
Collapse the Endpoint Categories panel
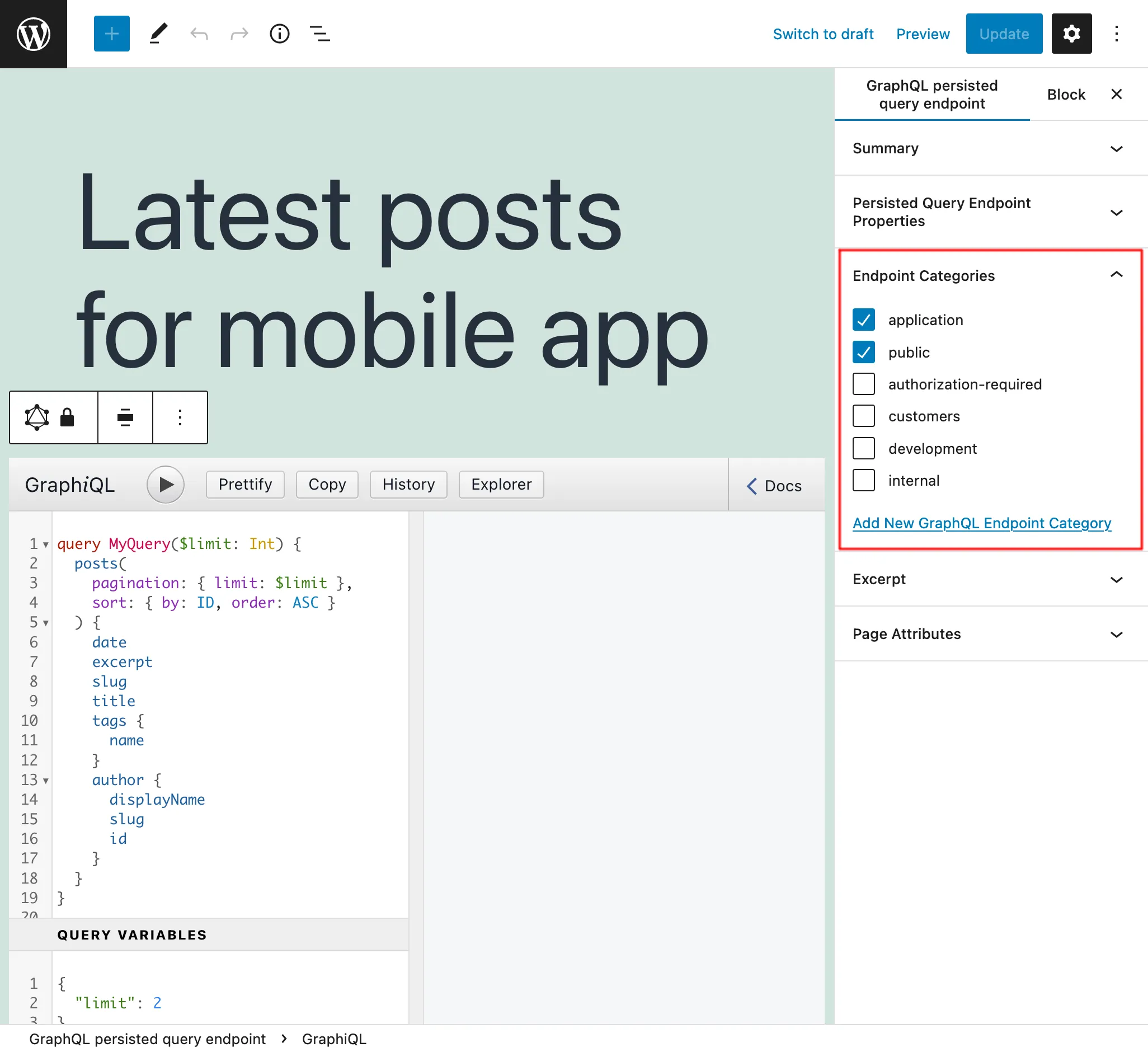[x=990, y=276]
